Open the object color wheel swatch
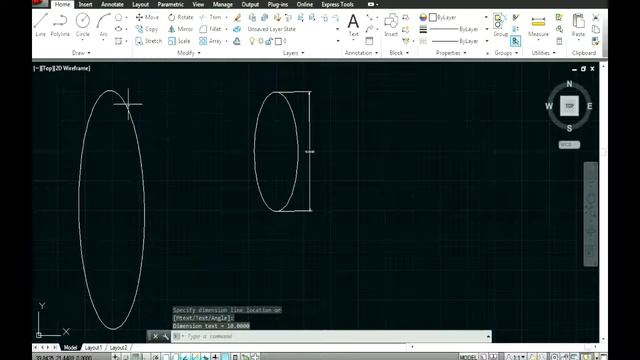 (x=423, y=17)
